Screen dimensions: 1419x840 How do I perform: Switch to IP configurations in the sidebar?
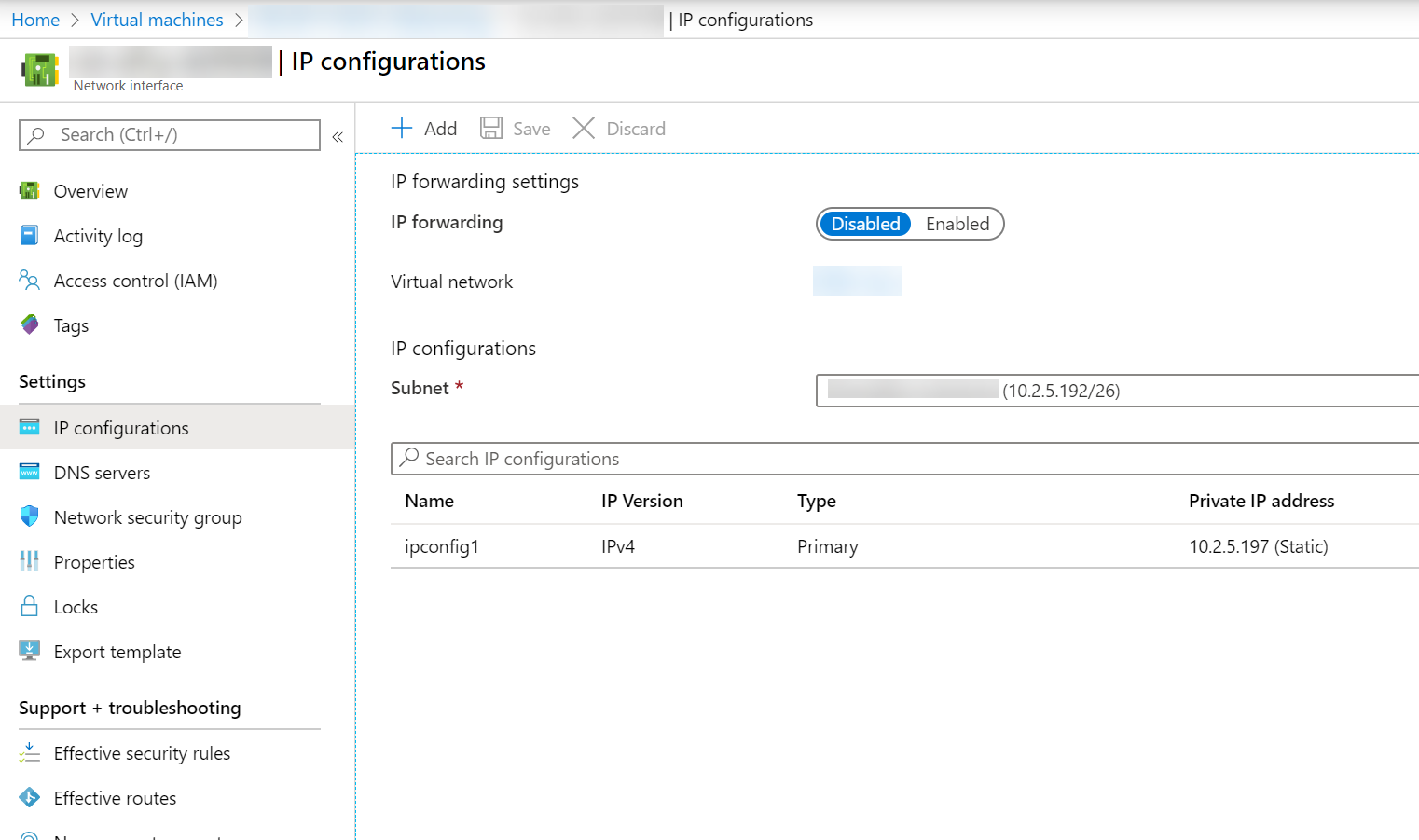click(x=121, y=427)
